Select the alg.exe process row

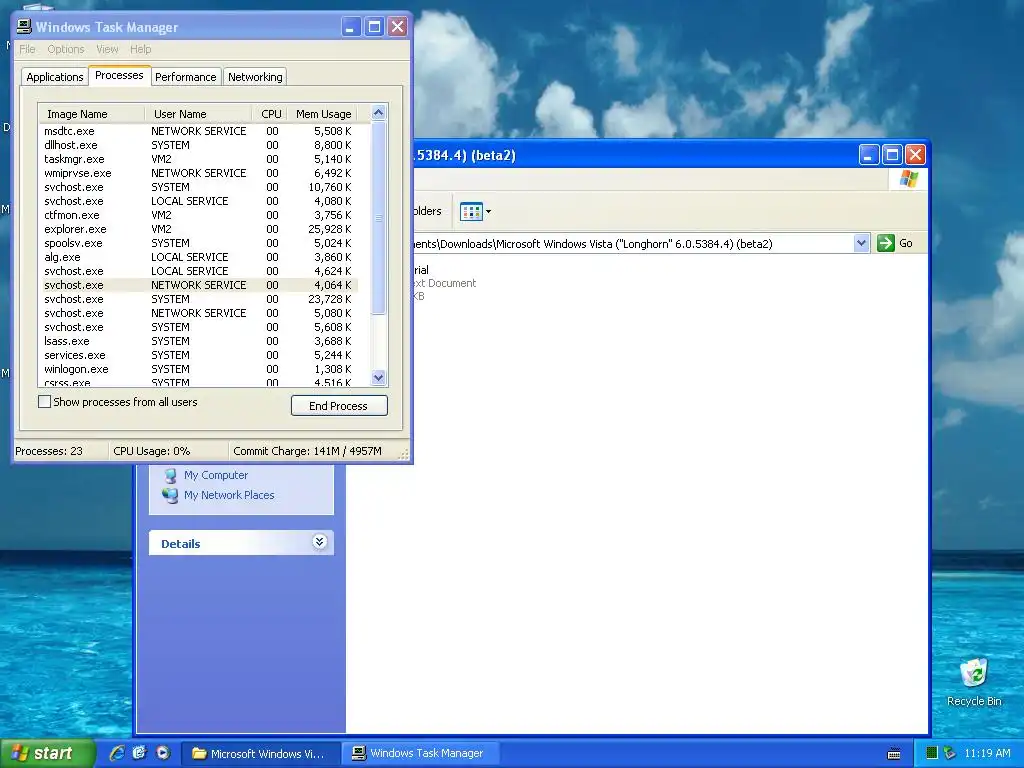click(199, 257)
